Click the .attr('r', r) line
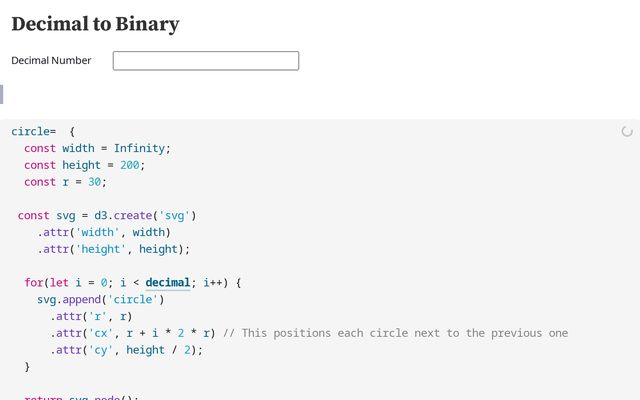640x400 pixels. point(92,316)
